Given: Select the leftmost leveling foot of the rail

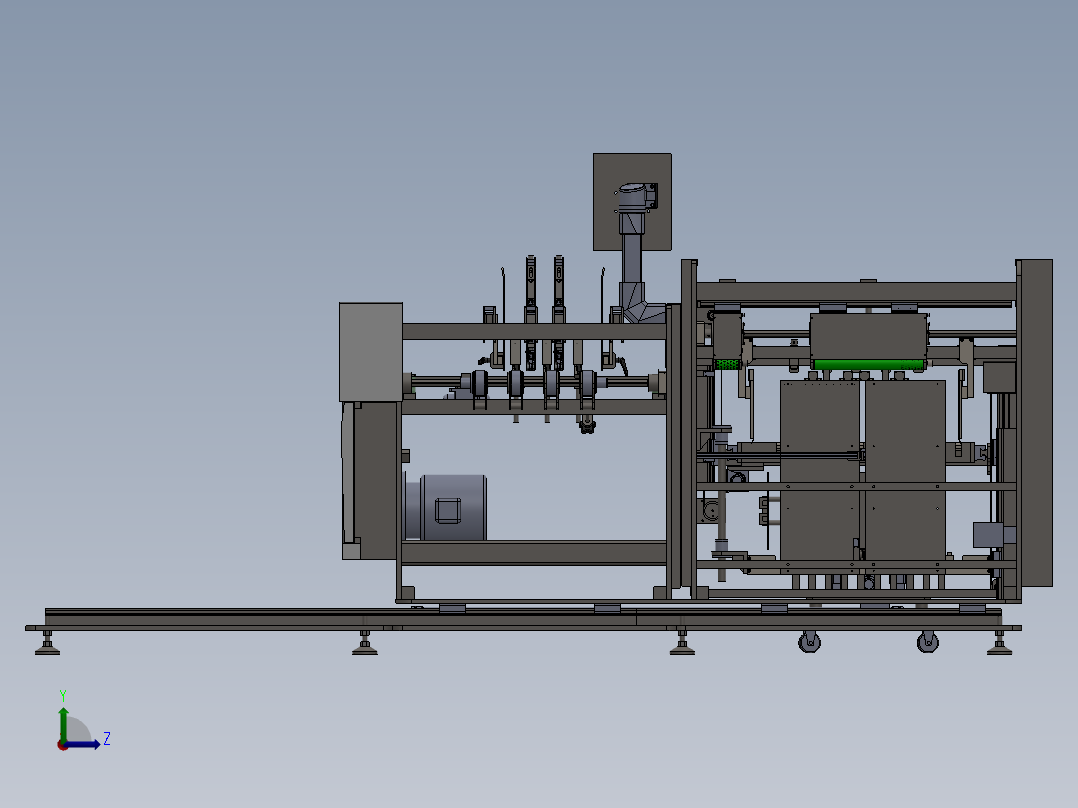Looking at the screenshot, I should pyautogui.click(x=47, y=644).
